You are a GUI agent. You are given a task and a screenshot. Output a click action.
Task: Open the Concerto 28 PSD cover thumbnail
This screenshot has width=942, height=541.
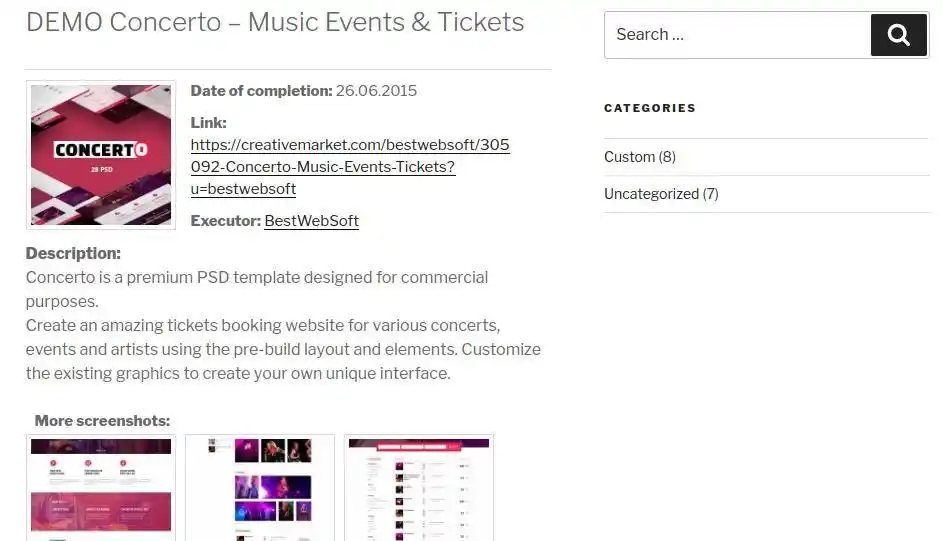101,155
